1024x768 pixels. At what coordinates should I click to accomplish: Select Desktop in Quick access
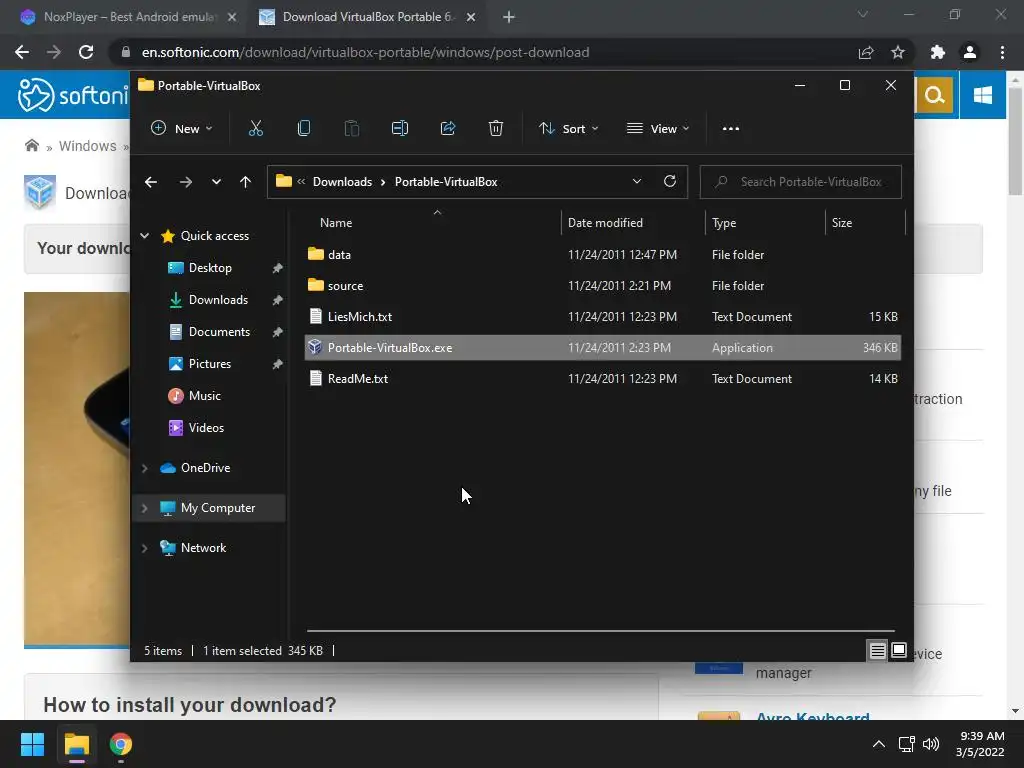[x=210, y=268]
